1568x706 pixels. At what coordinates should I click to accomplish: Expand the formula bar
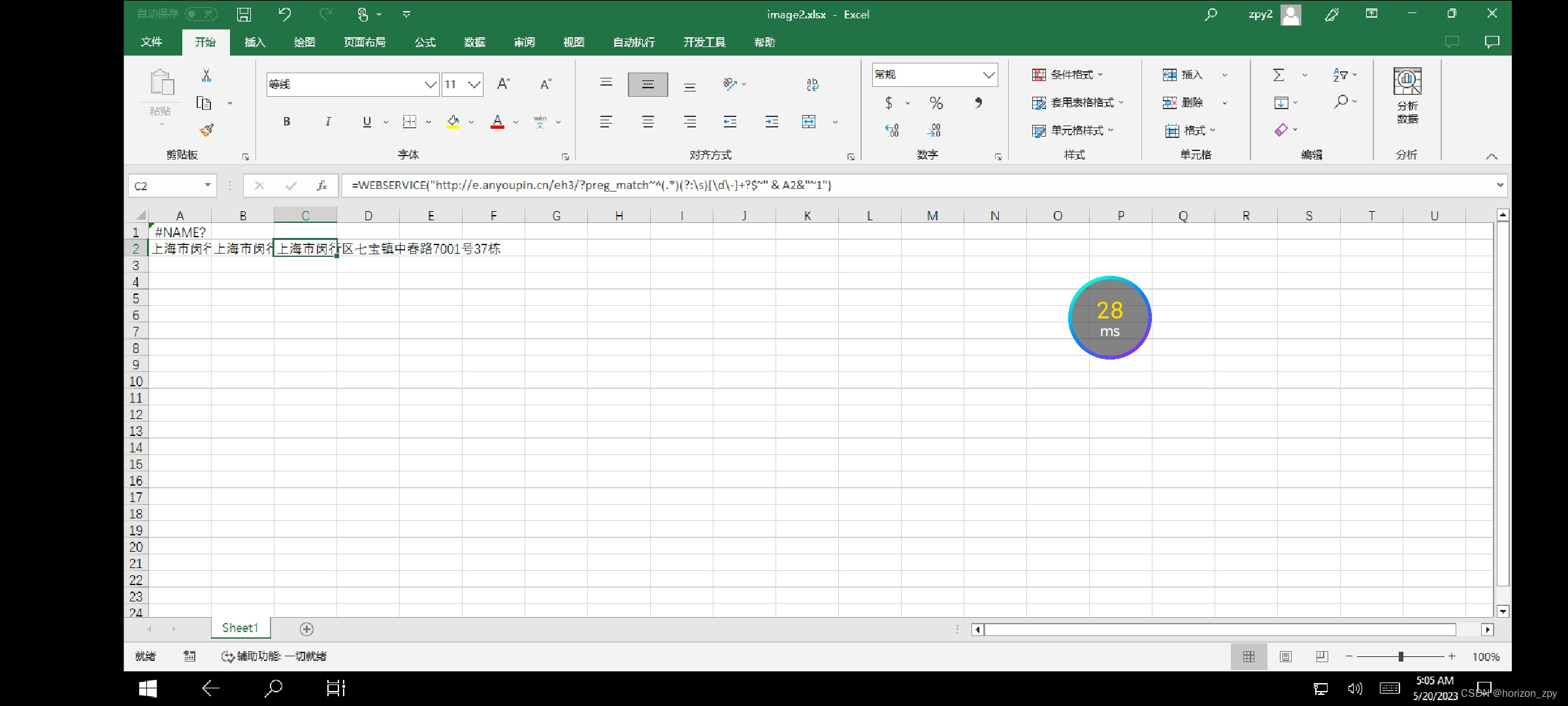click(x=1499, y=185)
